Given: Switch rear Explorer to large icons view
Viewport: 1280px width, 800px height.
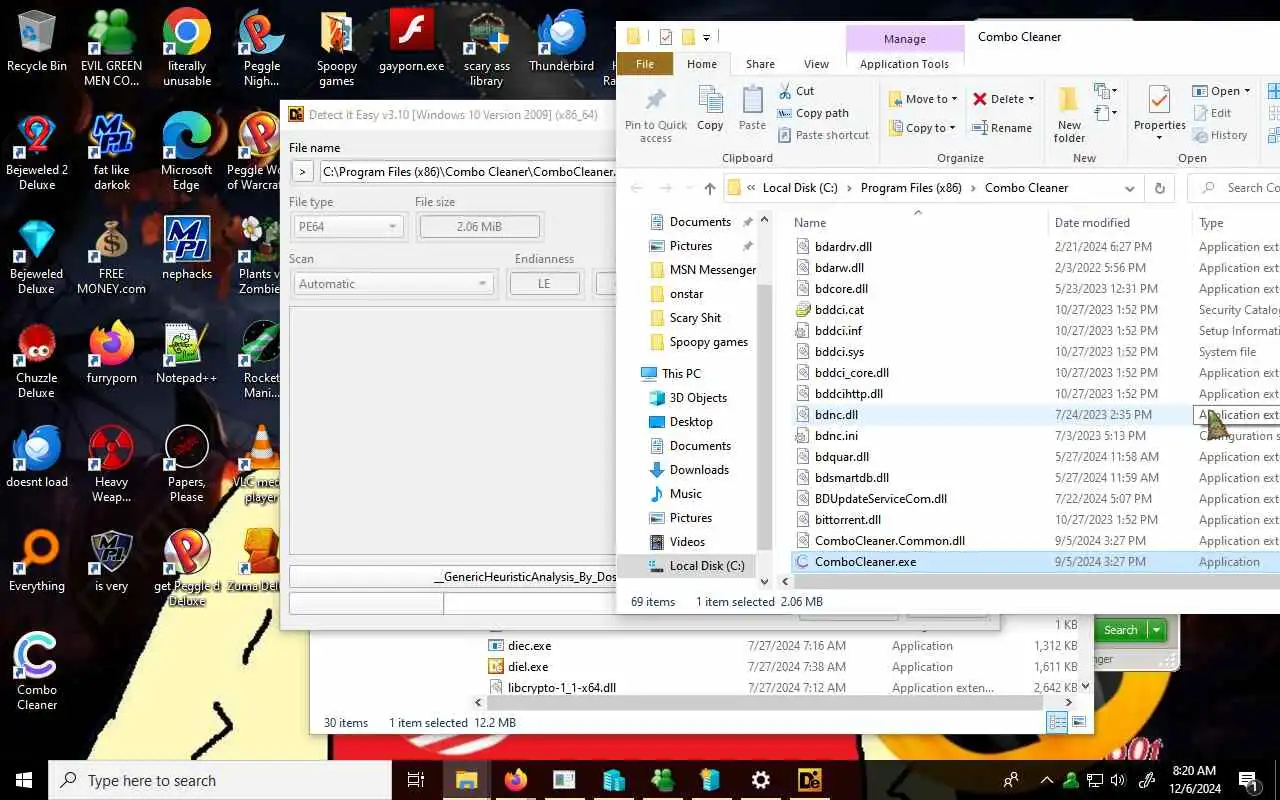Looking at the screenshot, I should (1079, 722).
